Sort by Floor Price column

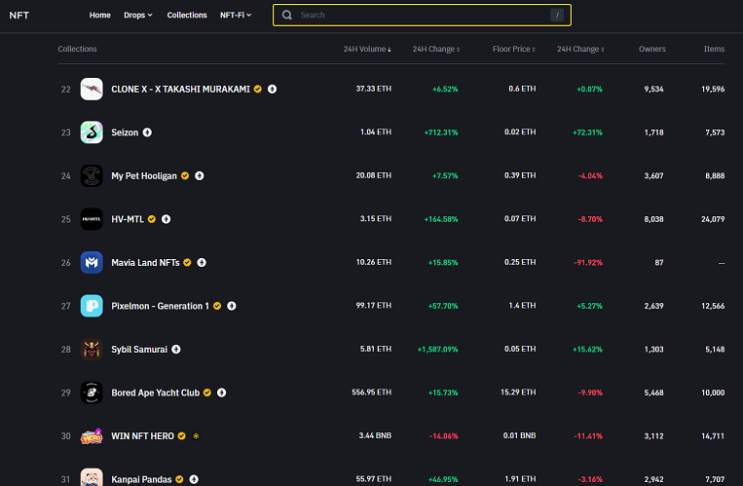514,49
